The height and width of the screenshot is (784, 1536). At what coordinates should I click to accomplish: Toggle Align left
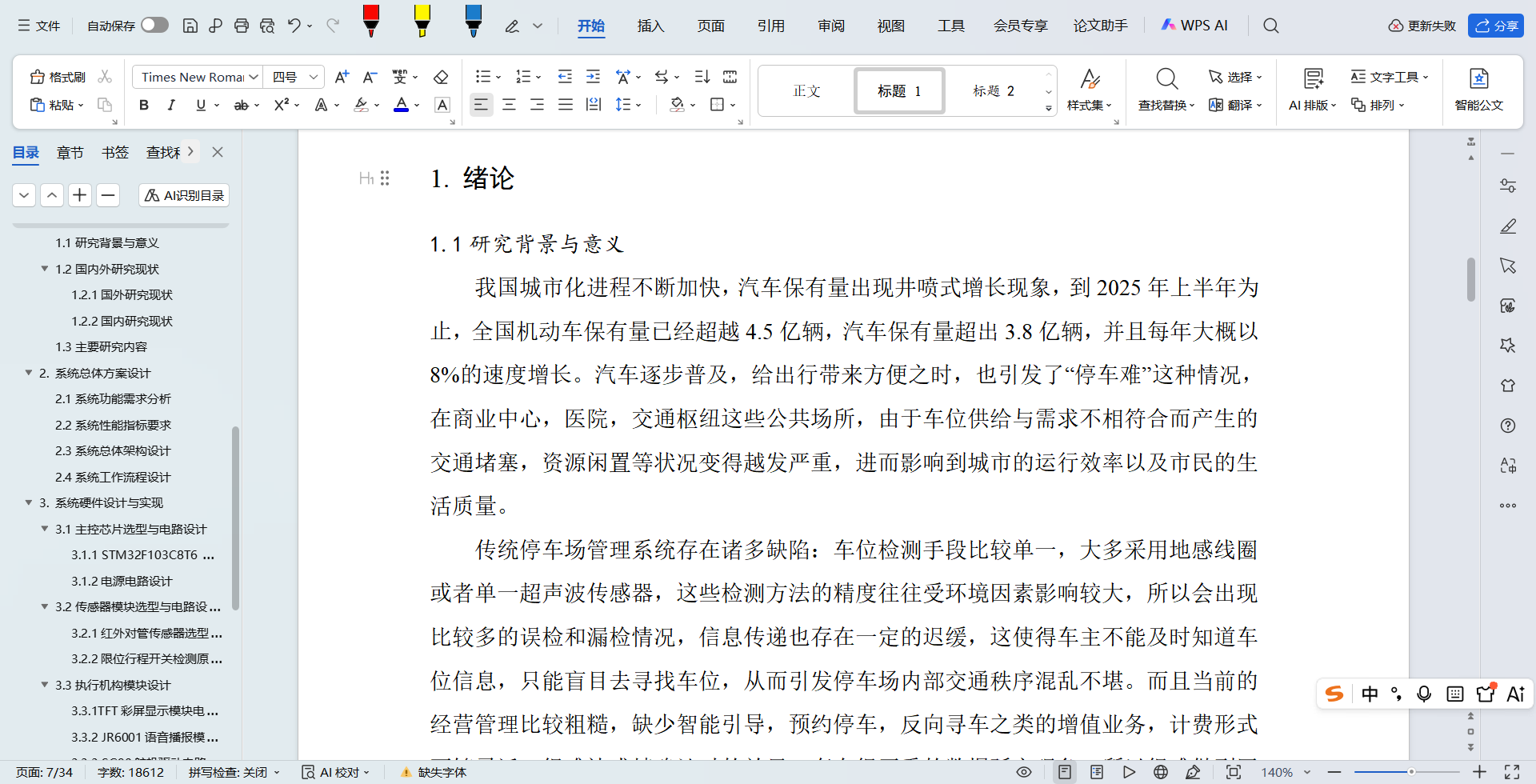pyautogui.click(x=481, y=105)
